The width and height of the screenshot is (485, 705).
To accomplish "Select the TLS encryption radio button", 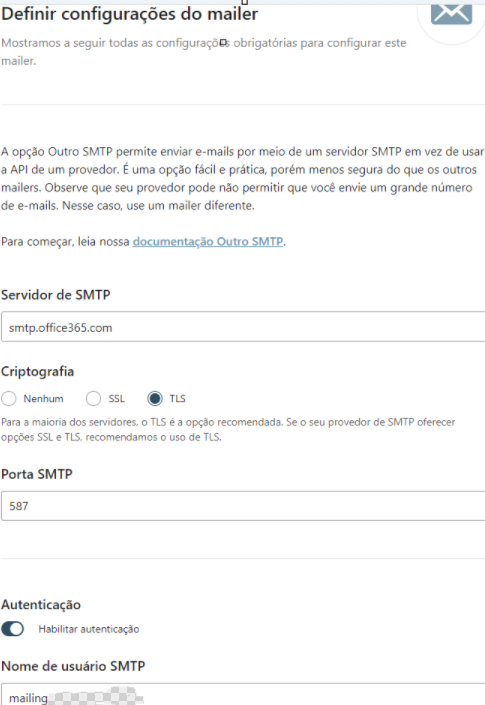I will [155, 398].
